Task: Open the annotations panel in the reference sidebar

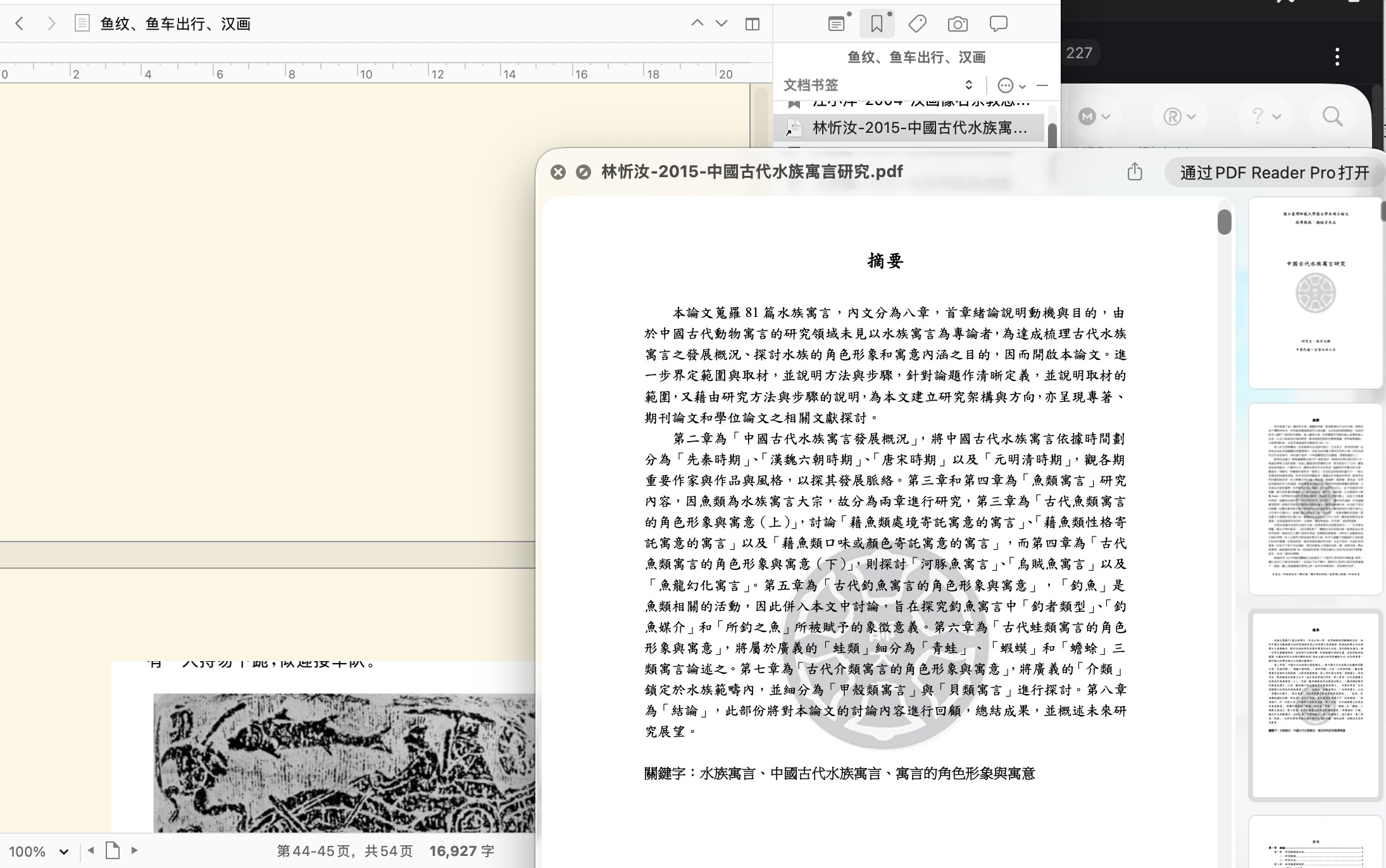Action: coord(835,23)
